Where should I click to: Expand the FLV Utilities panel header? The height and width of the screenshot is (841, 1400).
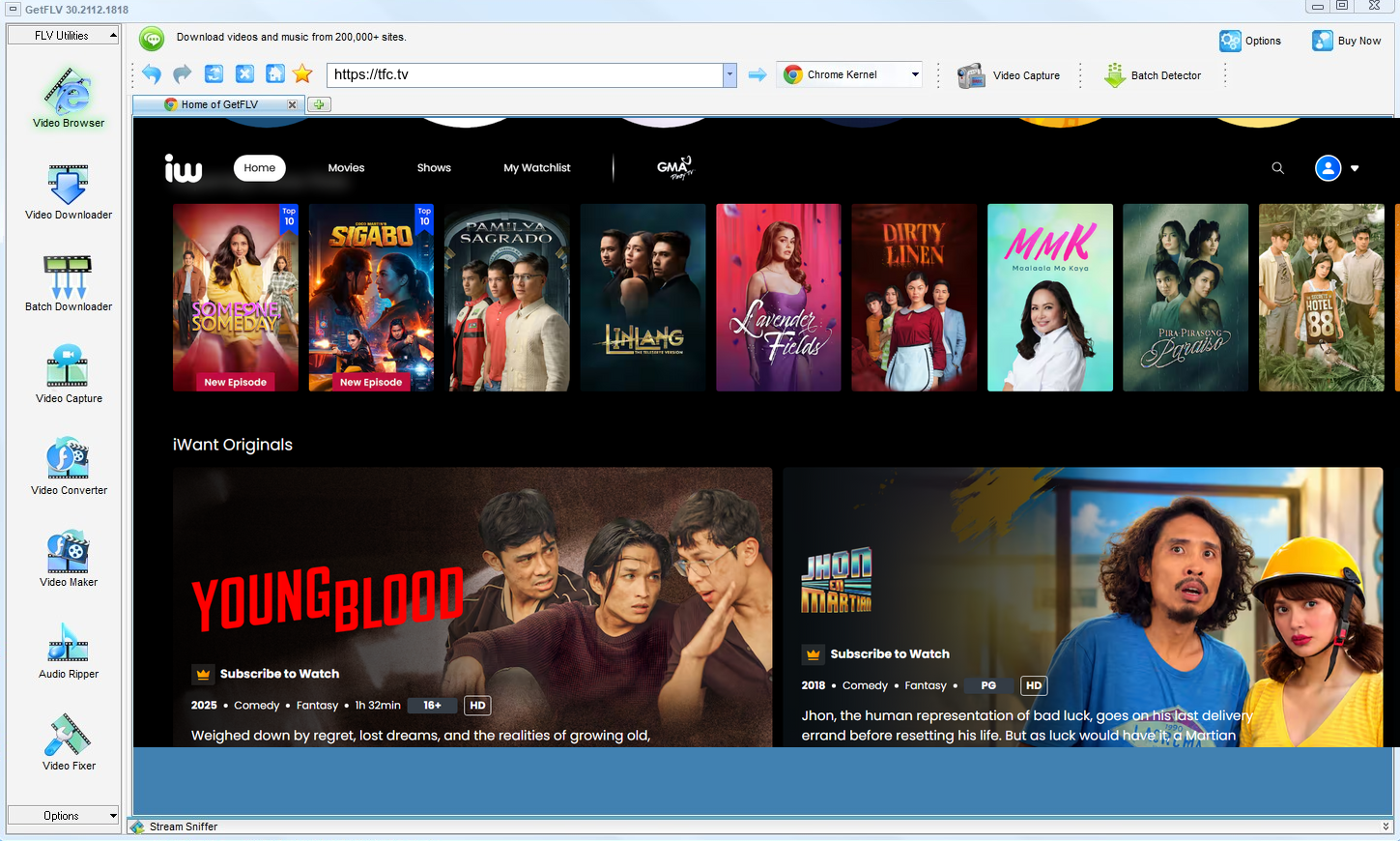[63, 35]
